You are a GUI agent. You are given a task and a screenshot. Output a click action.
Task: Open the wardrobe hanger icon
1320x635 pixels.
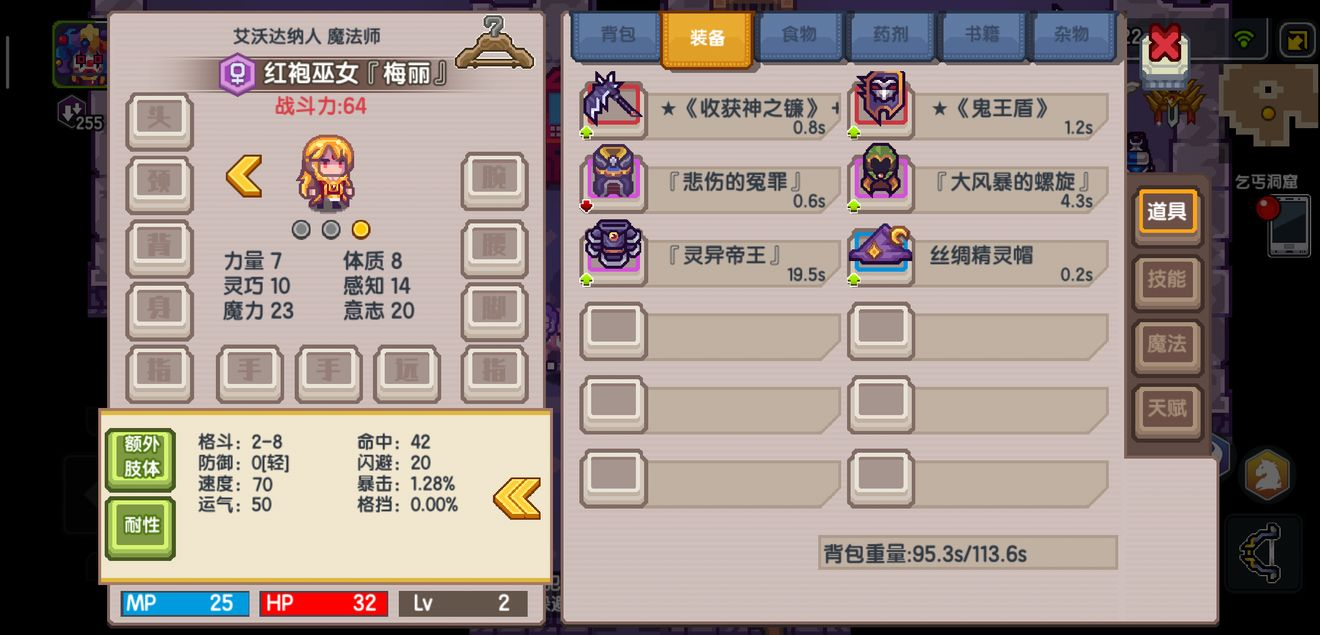[x=495, y=44]
